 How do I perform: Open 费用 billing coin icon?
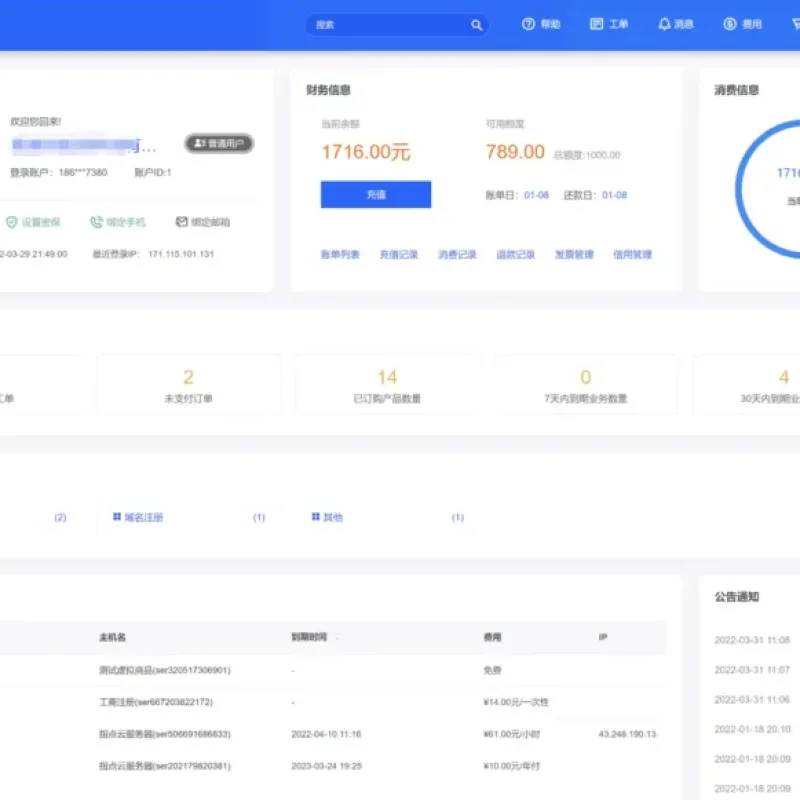[730, 24]
